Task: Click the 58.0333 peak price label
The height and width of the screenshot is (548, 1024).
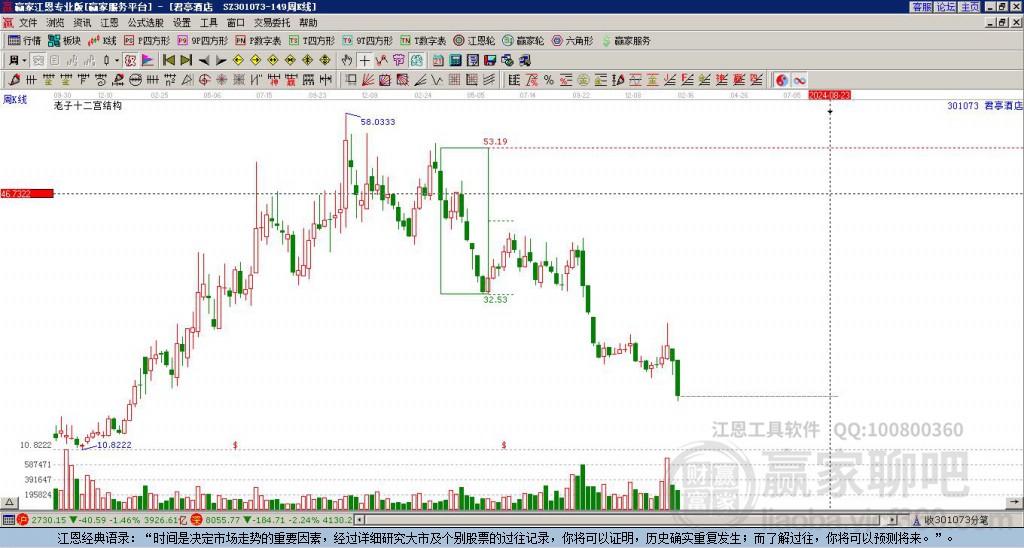Action: [x=377, y=121]
